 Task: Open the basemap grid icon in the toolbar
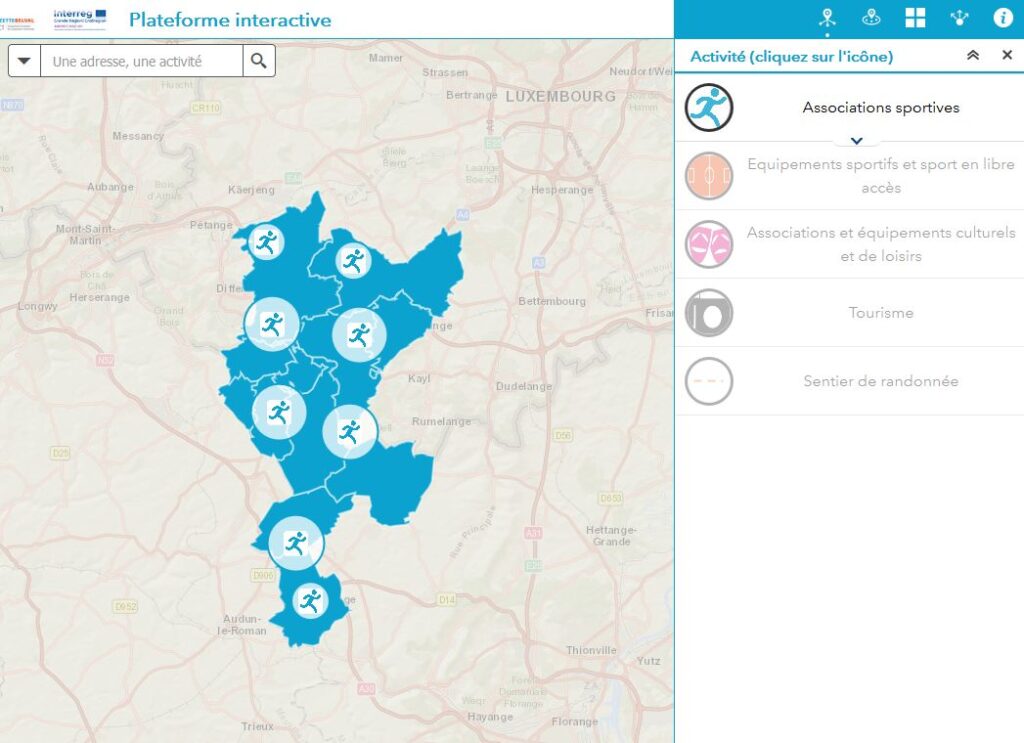915,17
